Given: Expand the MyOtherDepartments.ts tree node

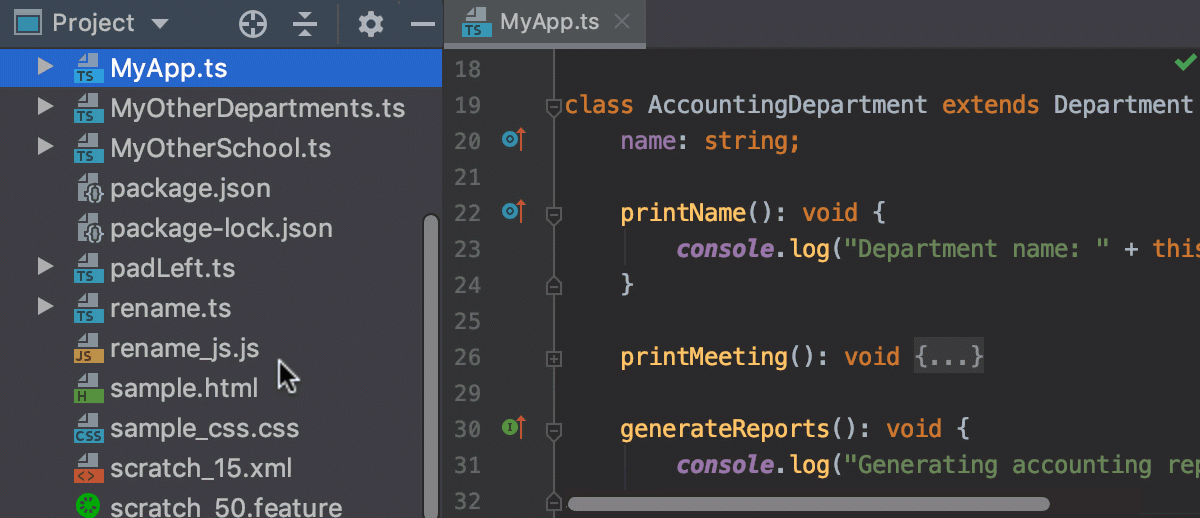Looking at the screenshot, I should click(44, 106).
